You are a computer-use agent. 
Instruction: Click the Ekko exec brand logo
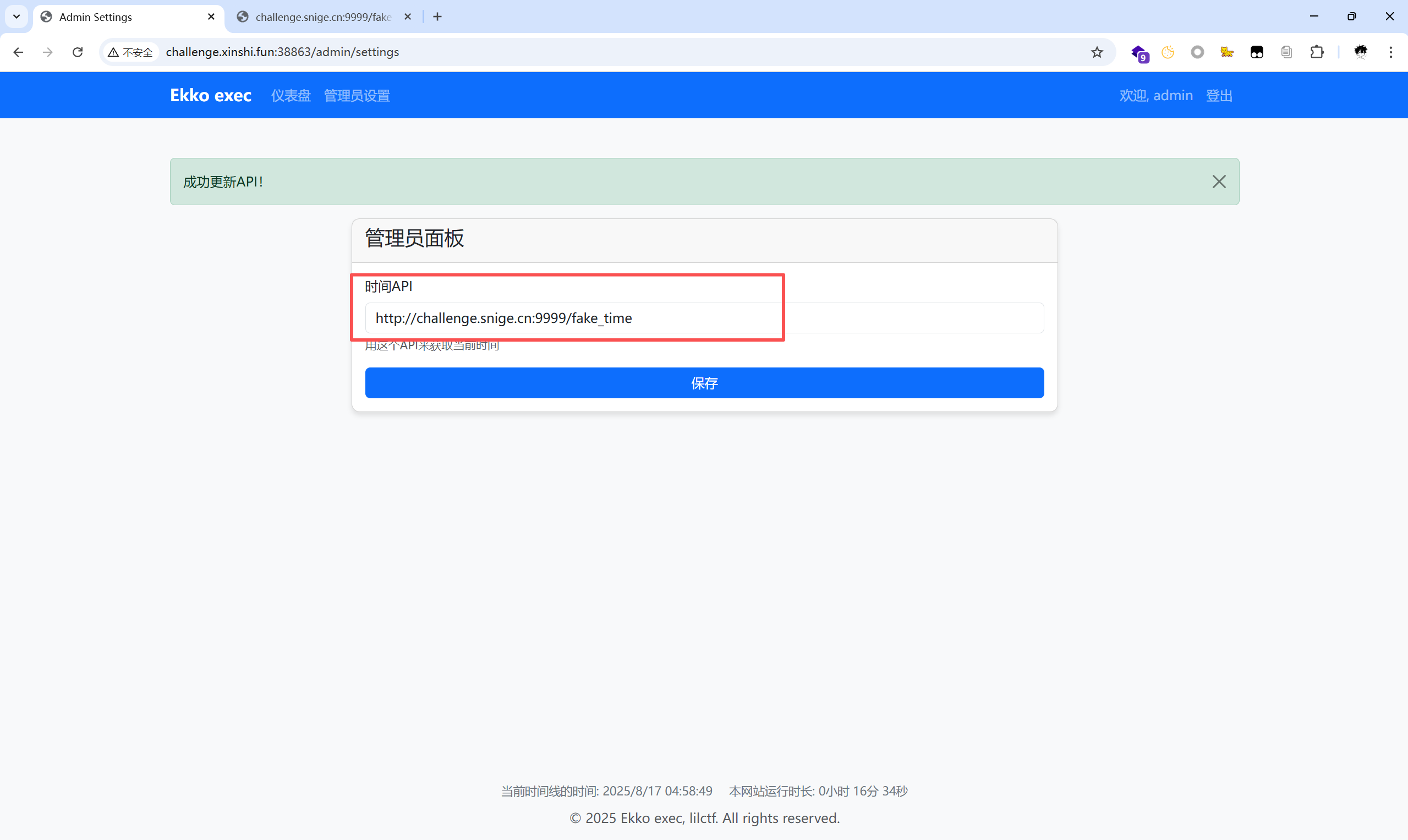pyautogui.click(x=211, y=95)
